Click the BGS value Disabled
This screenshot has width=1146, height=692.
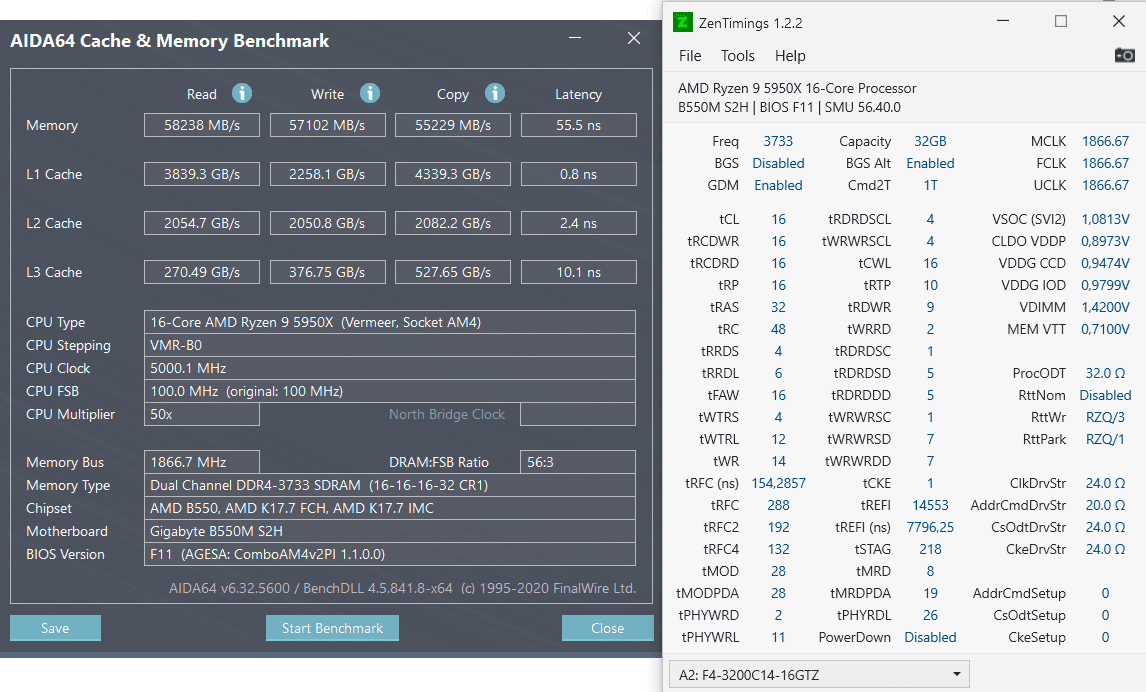tap(778, 163)
